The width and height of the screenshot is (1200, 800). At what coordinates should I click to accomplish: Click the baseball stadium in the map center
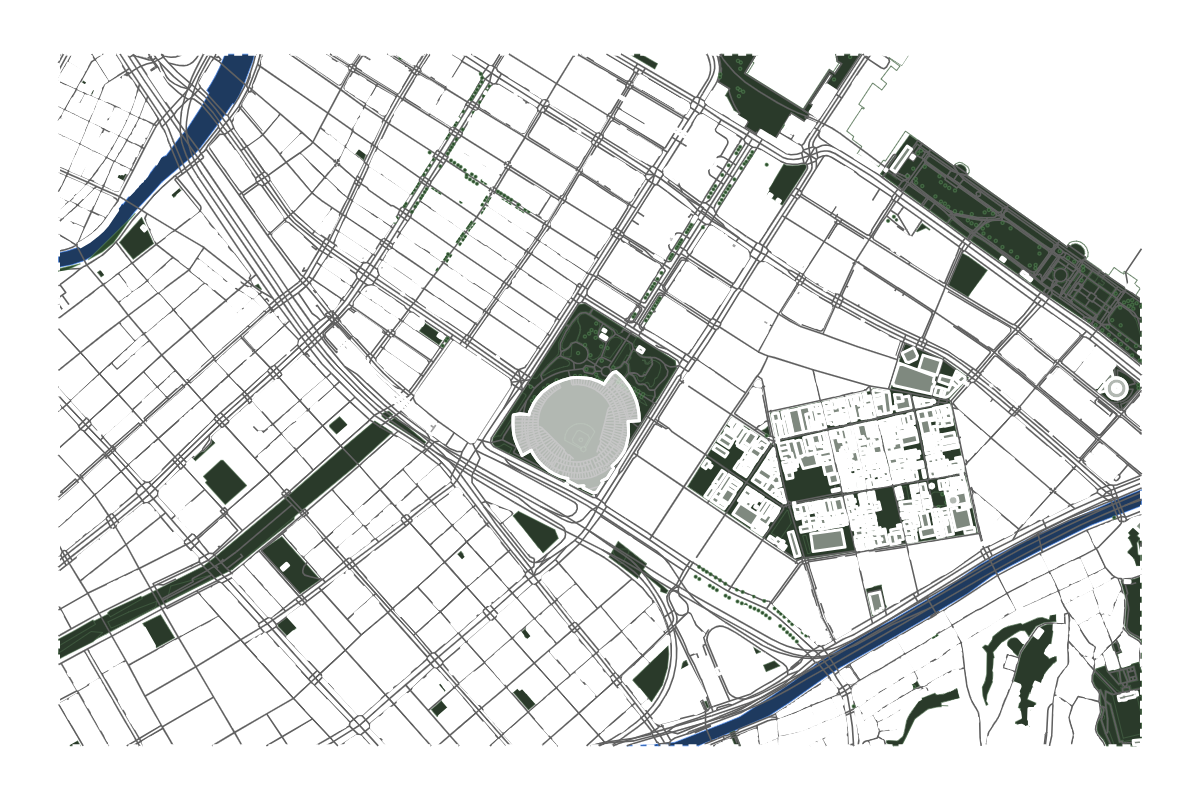[575, 432]
